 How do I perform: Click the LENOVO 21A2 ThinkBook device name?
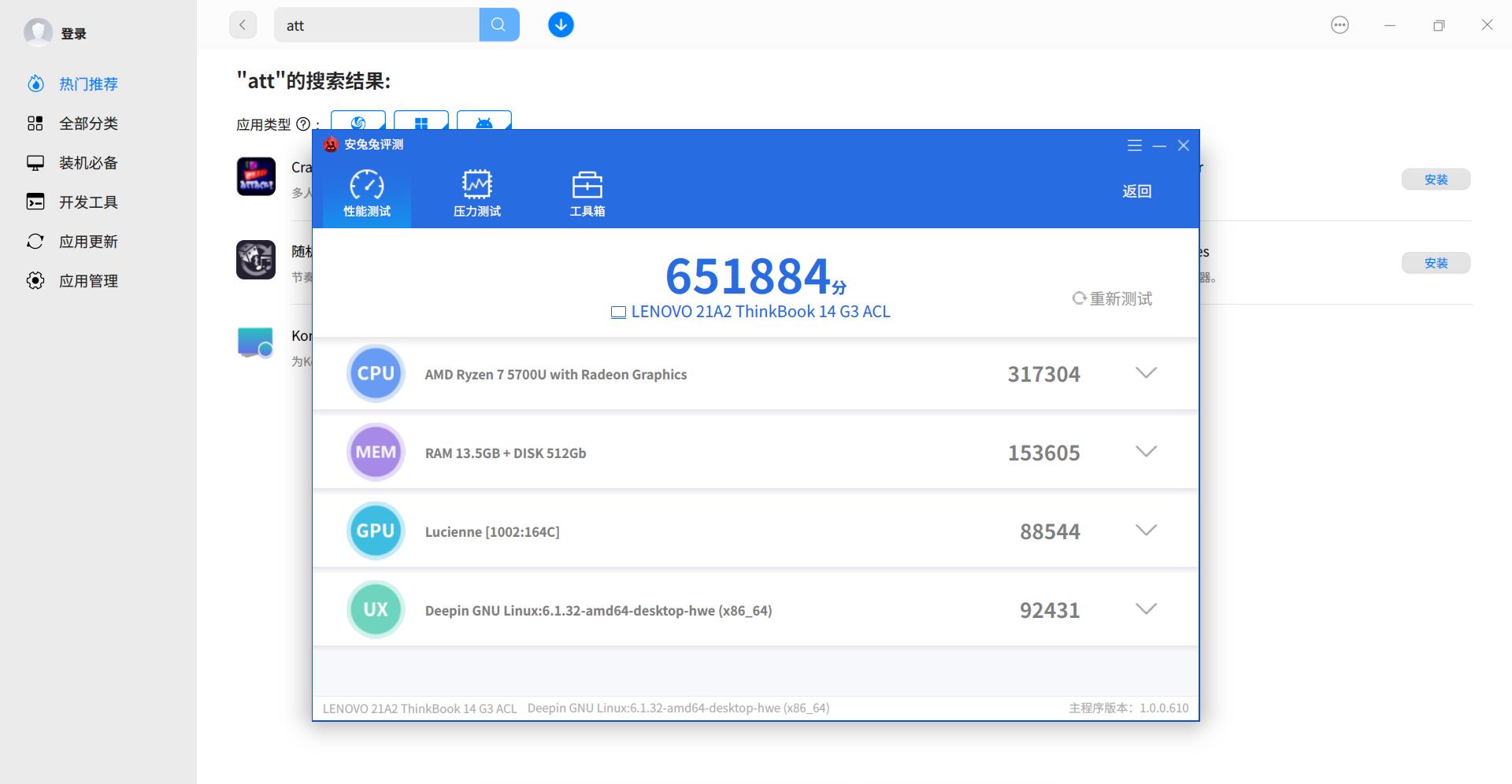tap(761, 312)
